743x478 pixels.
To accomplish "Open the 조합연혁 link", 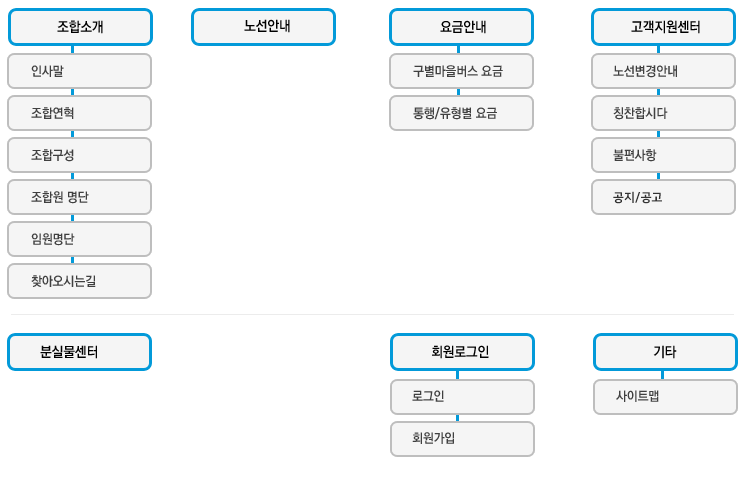I will coord(80,113).
